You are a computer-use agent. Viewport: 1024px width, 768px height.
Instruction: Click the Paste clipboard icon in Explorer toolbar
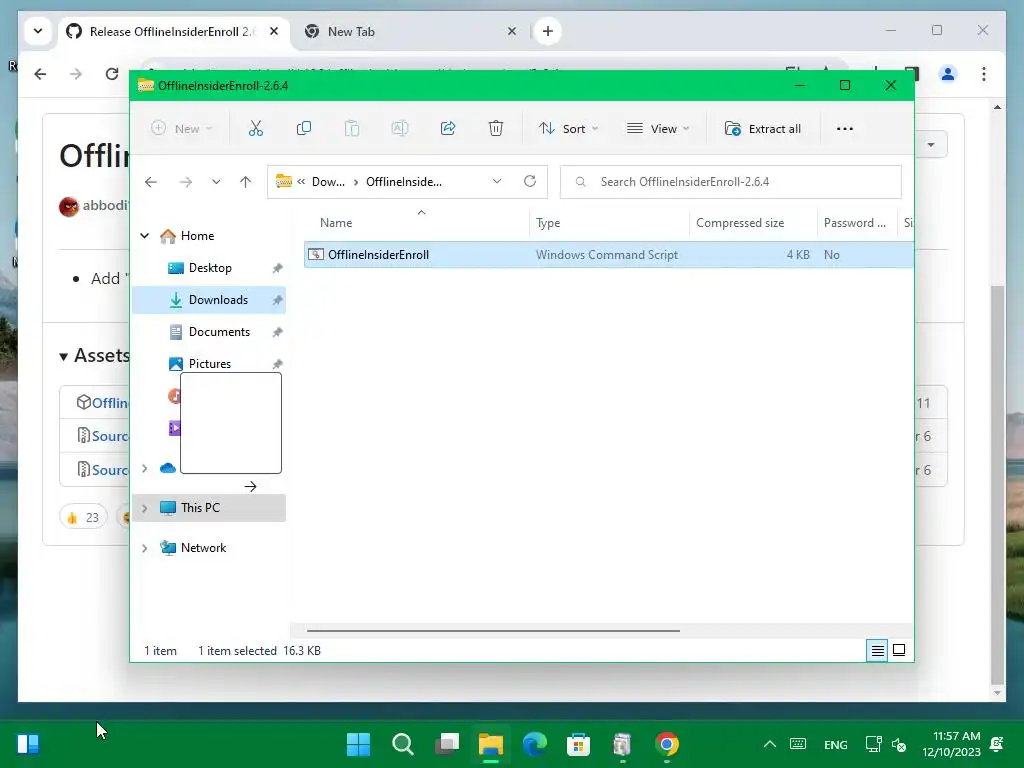(x=352, y=129)
